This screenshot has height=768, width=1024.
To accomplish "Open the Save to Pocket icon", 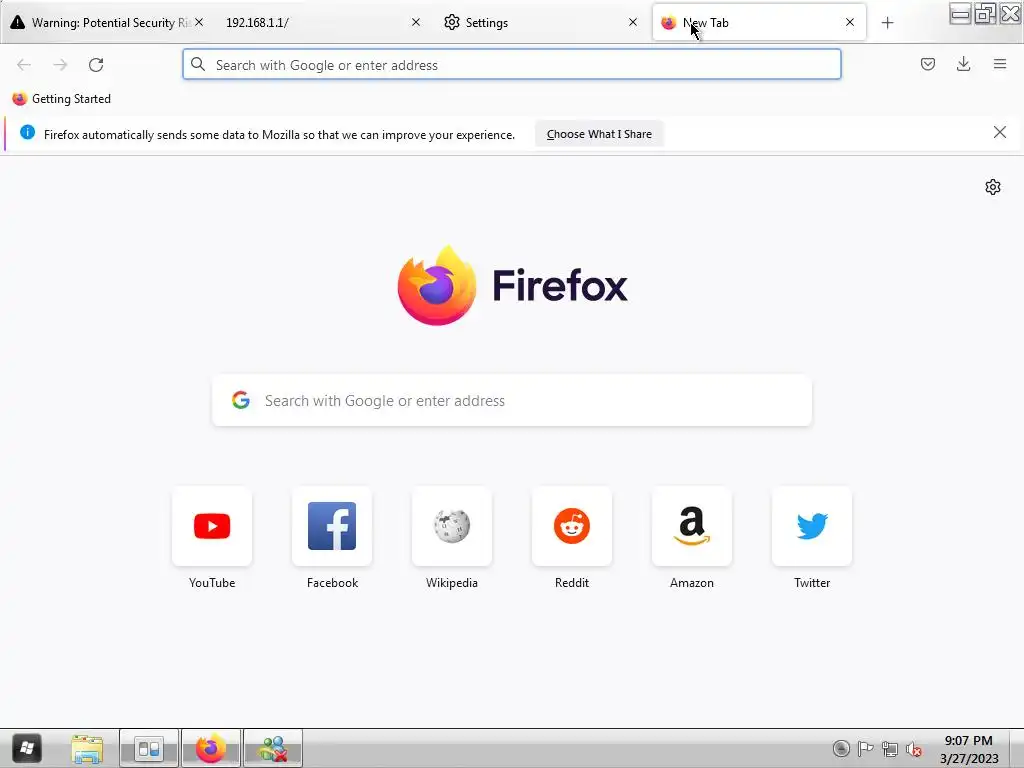I will coord(927,64).
